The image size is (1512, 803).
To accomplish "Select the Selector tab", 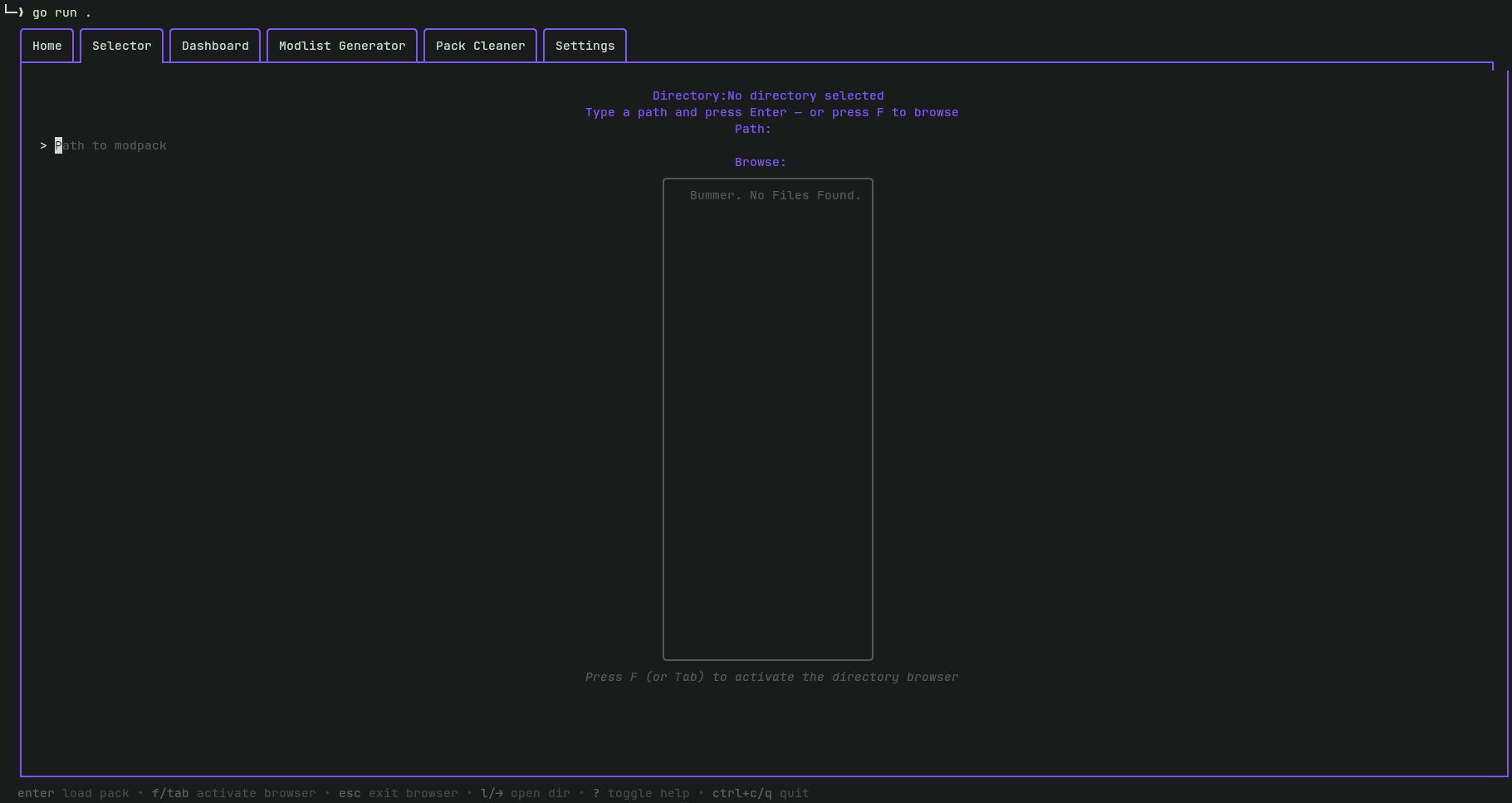I will [122, 46].
